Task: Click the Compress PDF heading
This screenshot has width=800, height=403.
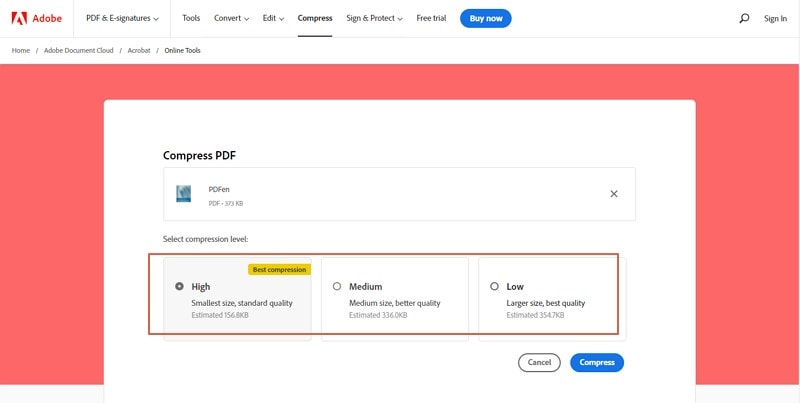Action: click(199, 156)
